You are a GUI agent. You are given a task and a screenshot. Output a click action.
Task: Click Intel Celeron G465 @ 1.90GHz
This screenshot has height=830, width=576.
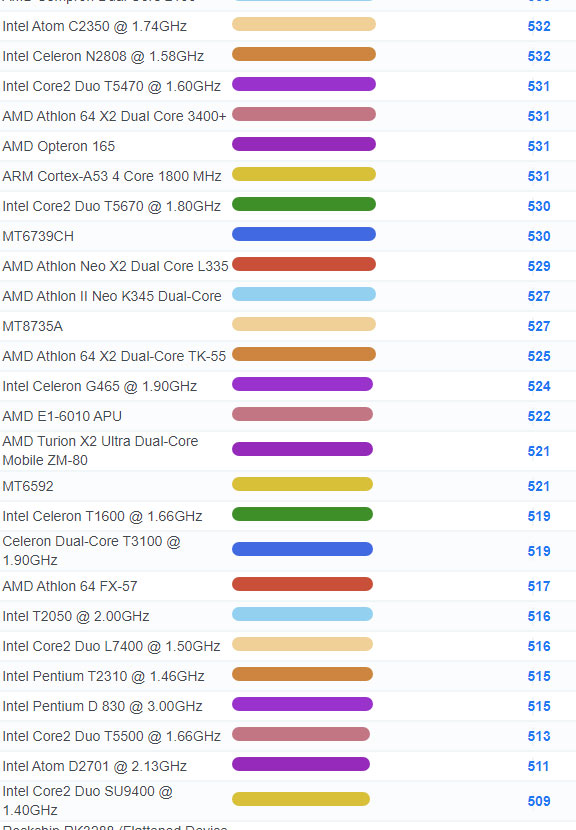coord(100,386)
